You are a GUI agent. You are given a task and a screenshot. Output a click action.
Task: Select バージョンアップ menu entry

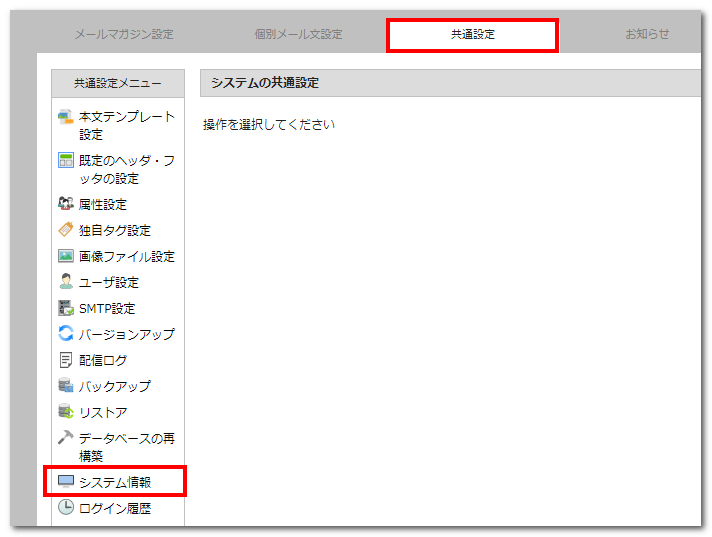(127, 335)
